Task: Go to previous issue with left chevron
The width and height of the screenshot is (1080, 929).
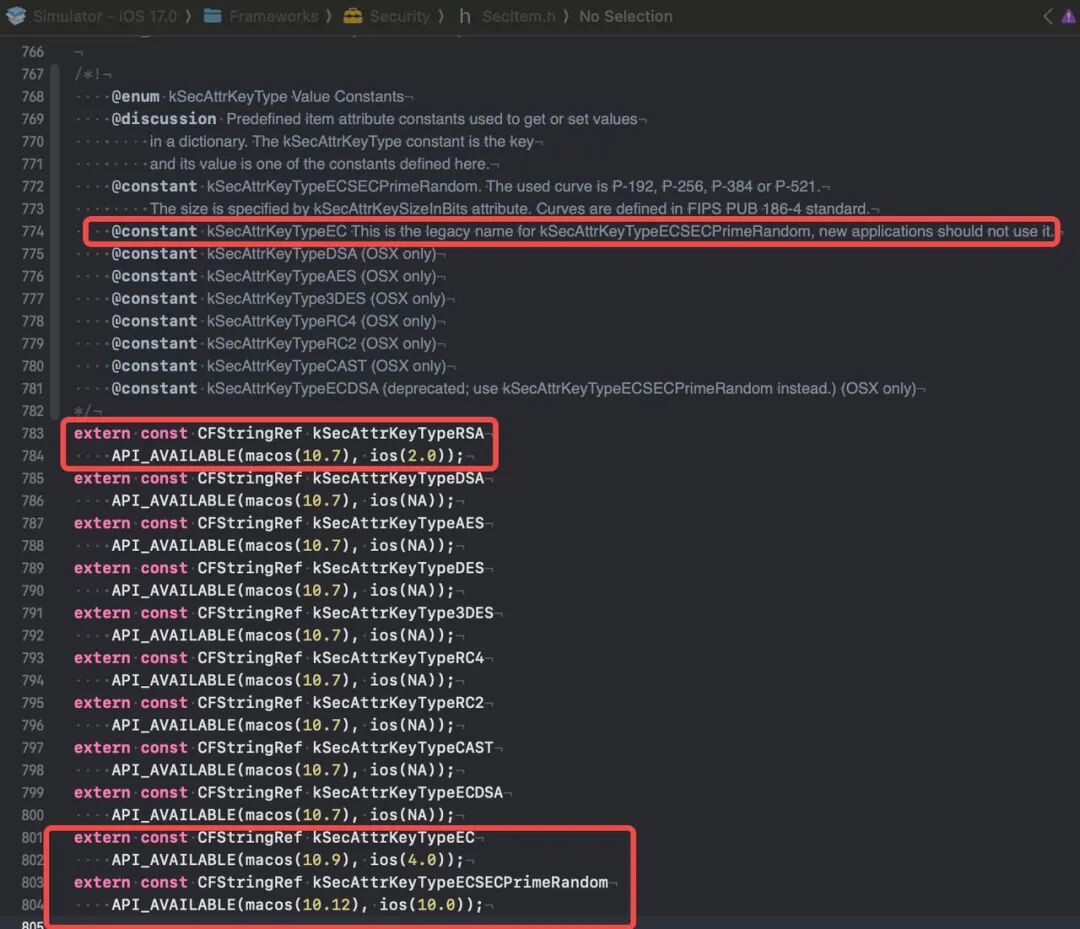Action: click(x=1048, y=17)
